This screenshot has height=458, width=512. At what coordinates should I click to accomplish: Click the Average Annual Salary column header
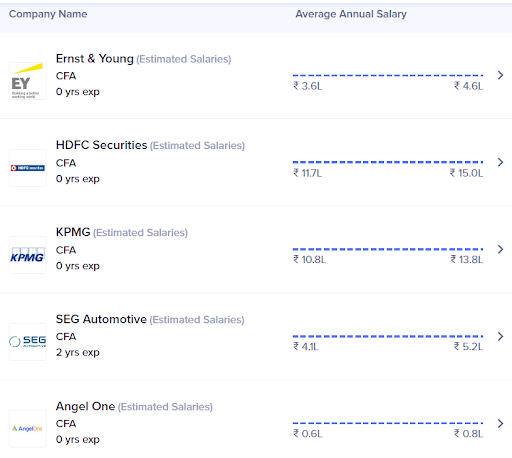point(351,14)
